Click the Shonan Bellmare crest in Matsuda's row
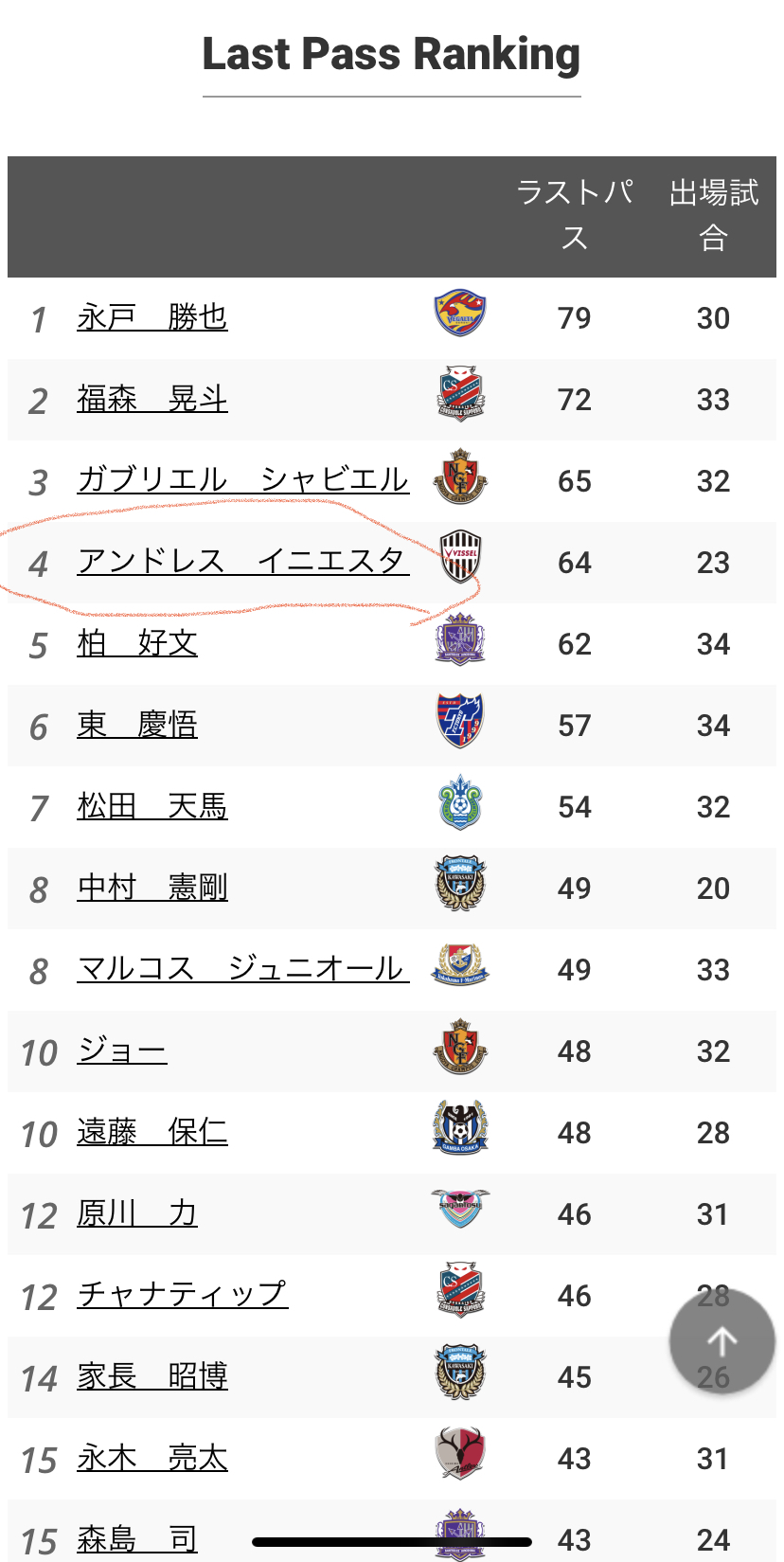Image resolution: width=784 pixels, height=1562 pixels. point(460,803)
